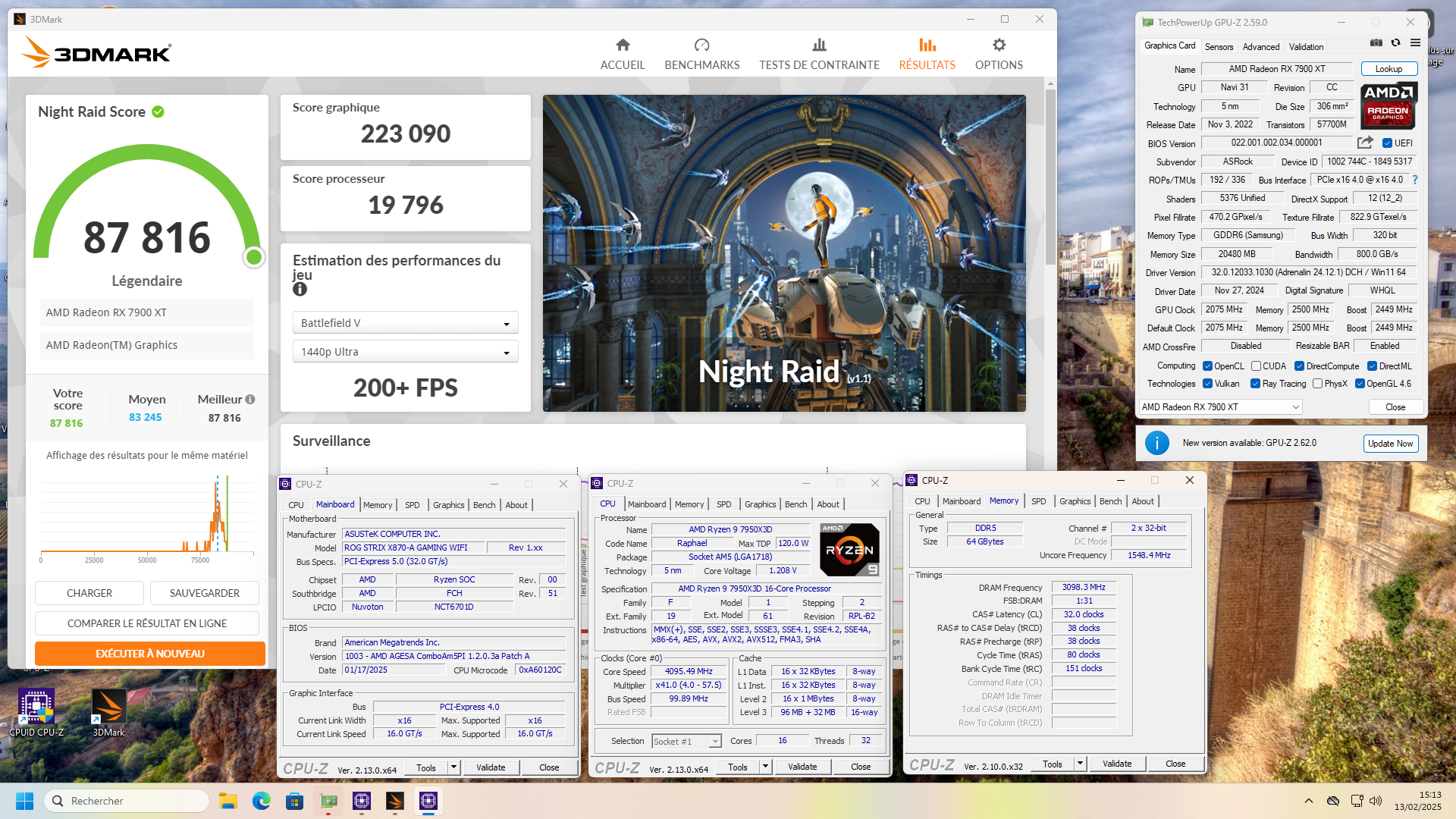Click Exécuter à nouveau button
1456x819 pixels.
(x=150, y=654)
